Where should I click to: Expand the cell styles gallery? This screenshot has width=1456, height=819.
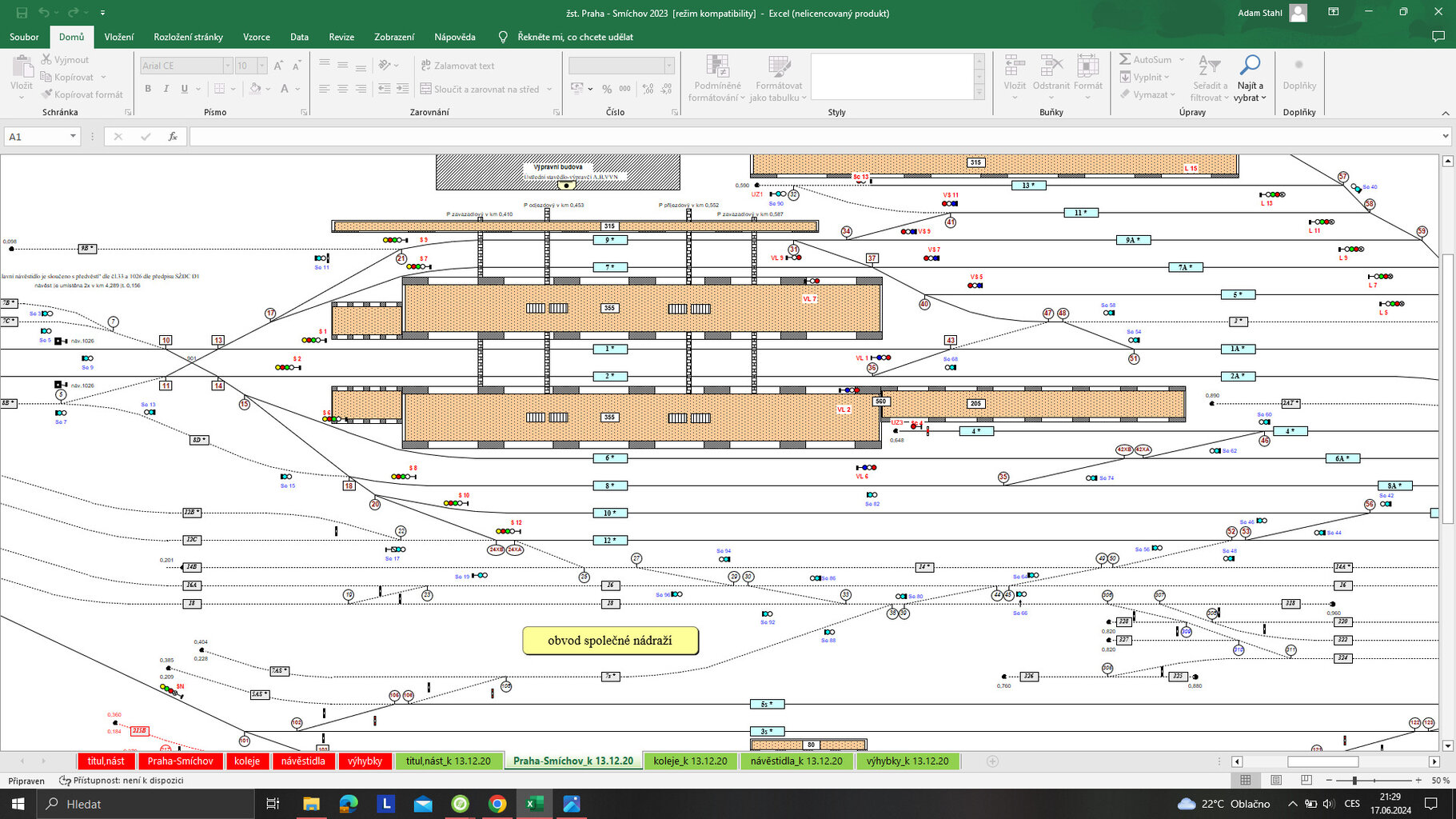tap(979, 93)
